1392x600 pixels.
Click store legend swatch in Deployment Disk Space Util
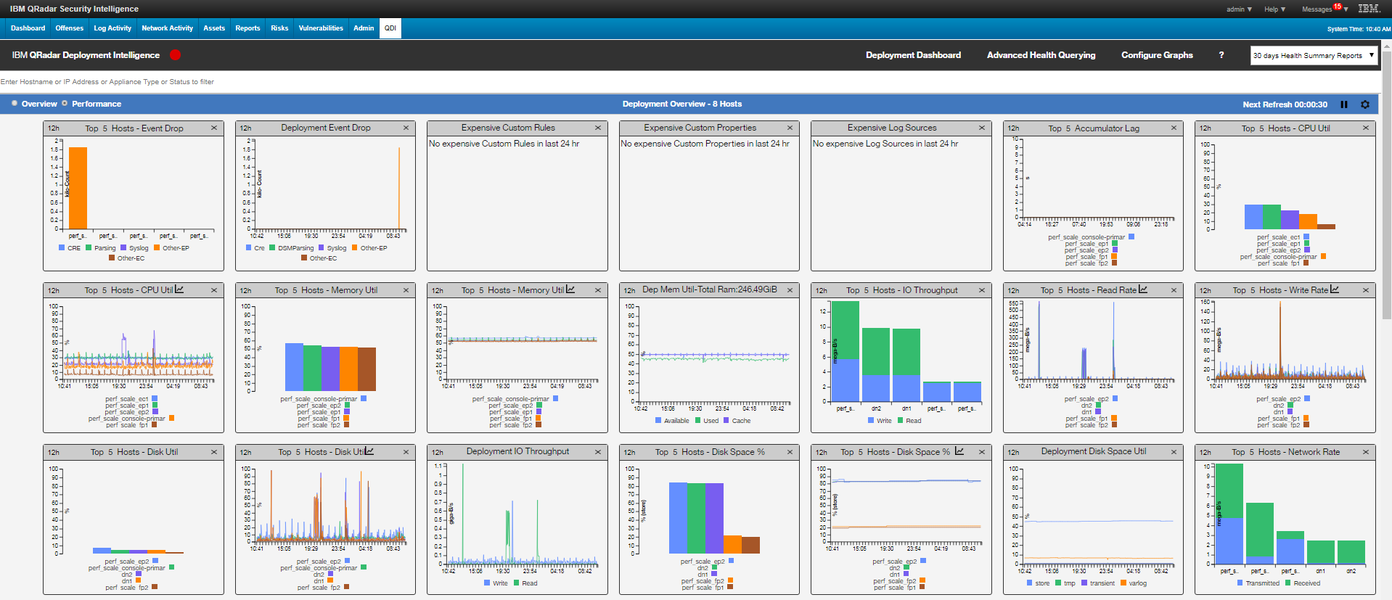(x=1029, y=582)
